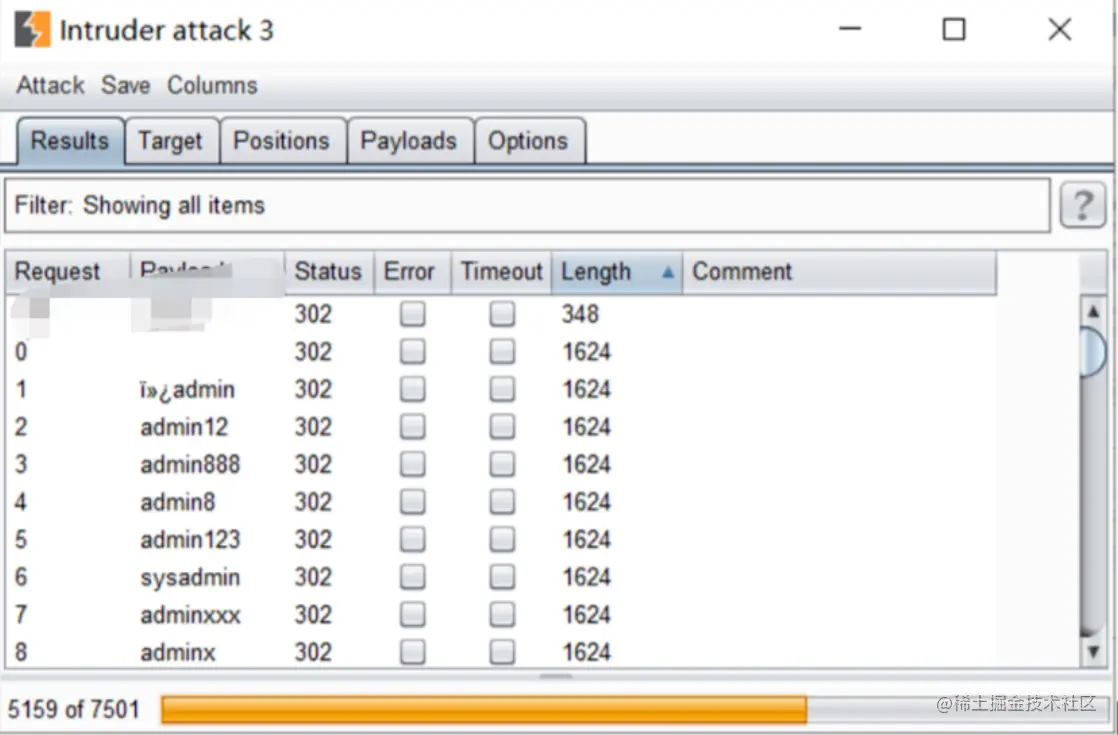Click the Length column sort arrow
Screen dimensions: 1118x735
[x=667, y=272]
